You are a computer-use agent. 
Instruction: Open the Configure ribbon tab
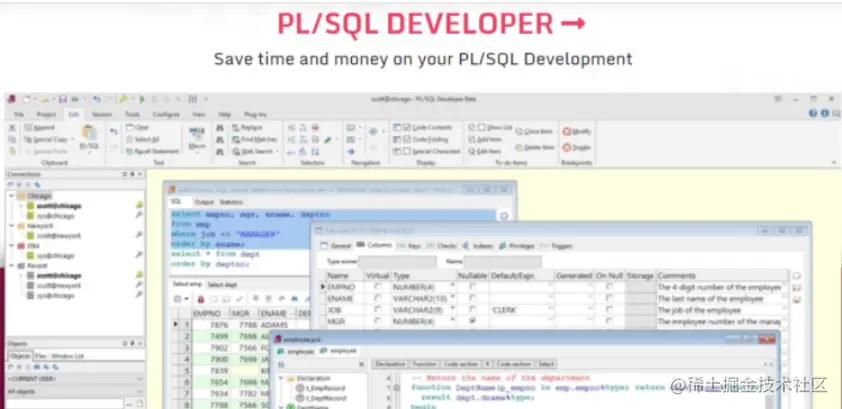click(166, 114)
